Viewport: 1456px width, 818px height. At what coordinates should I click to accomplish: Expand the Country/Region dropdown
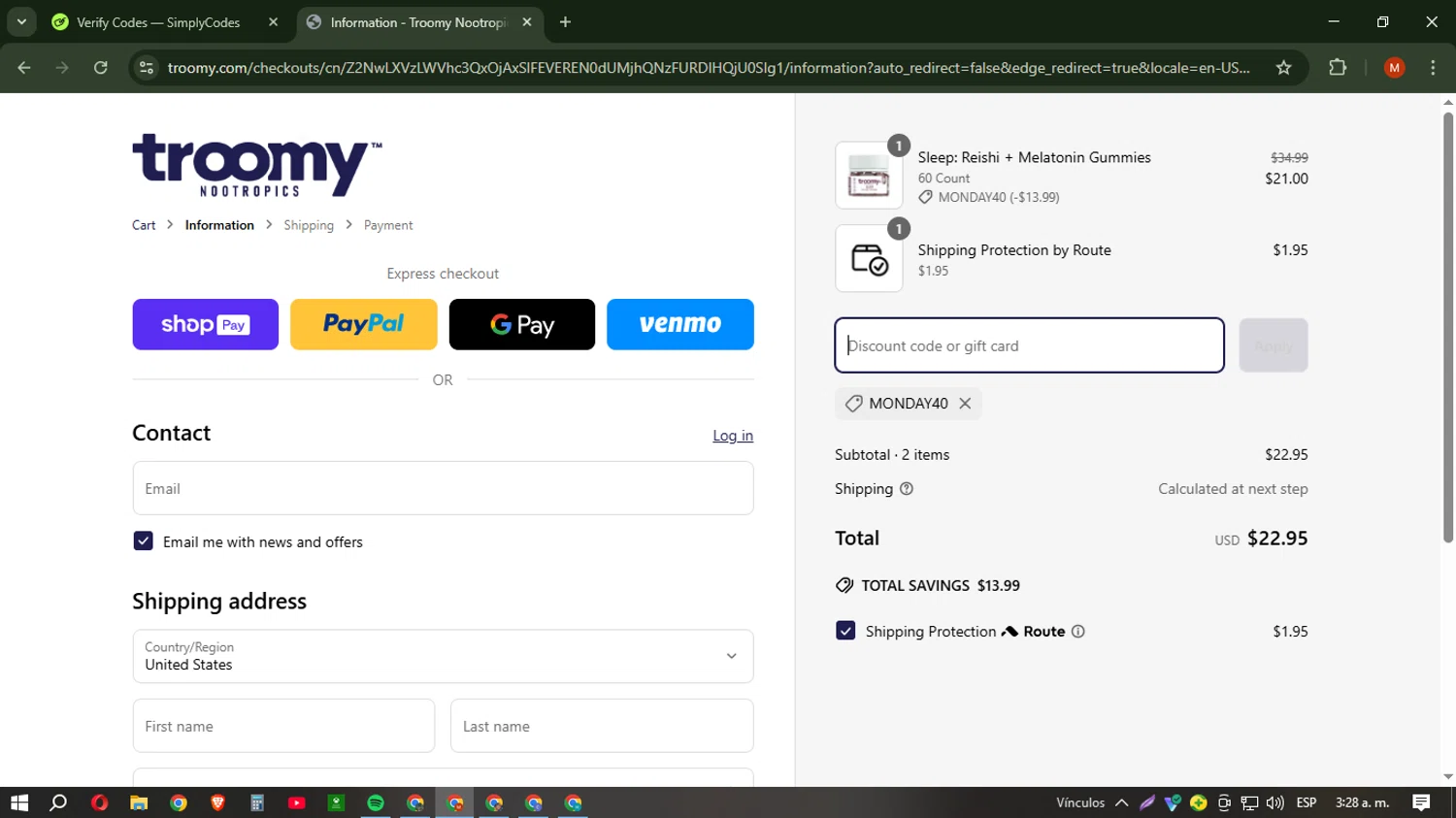pos(443,656)
